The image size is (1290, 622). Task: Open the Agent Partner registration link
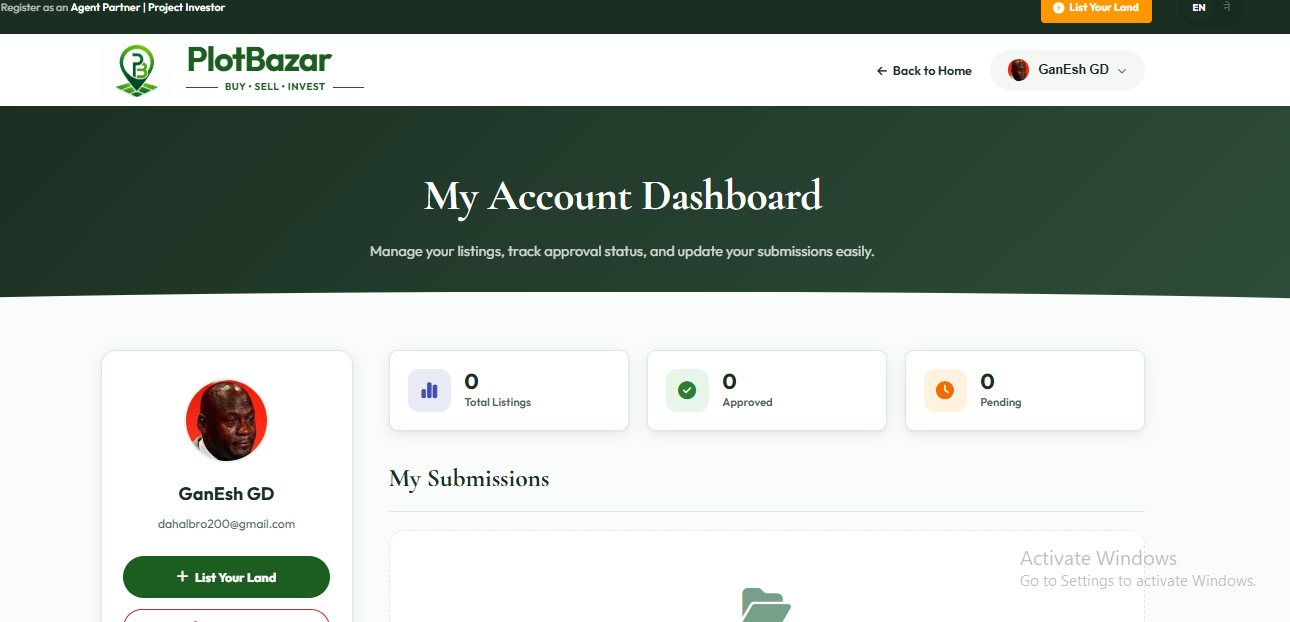pyautogui.click(x=105, y=7)
